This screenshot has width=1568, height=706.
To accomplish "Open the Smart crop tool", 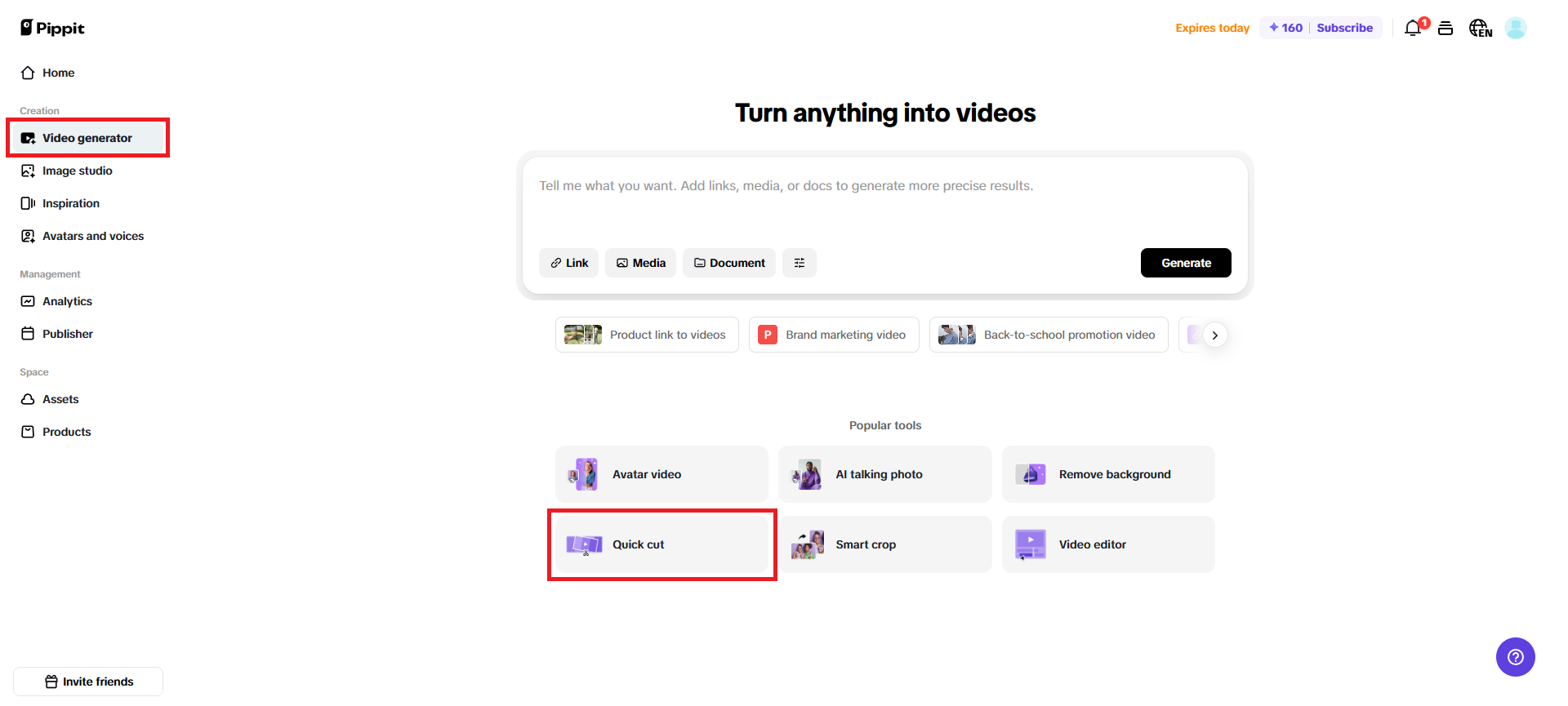I will pos(885,544).
